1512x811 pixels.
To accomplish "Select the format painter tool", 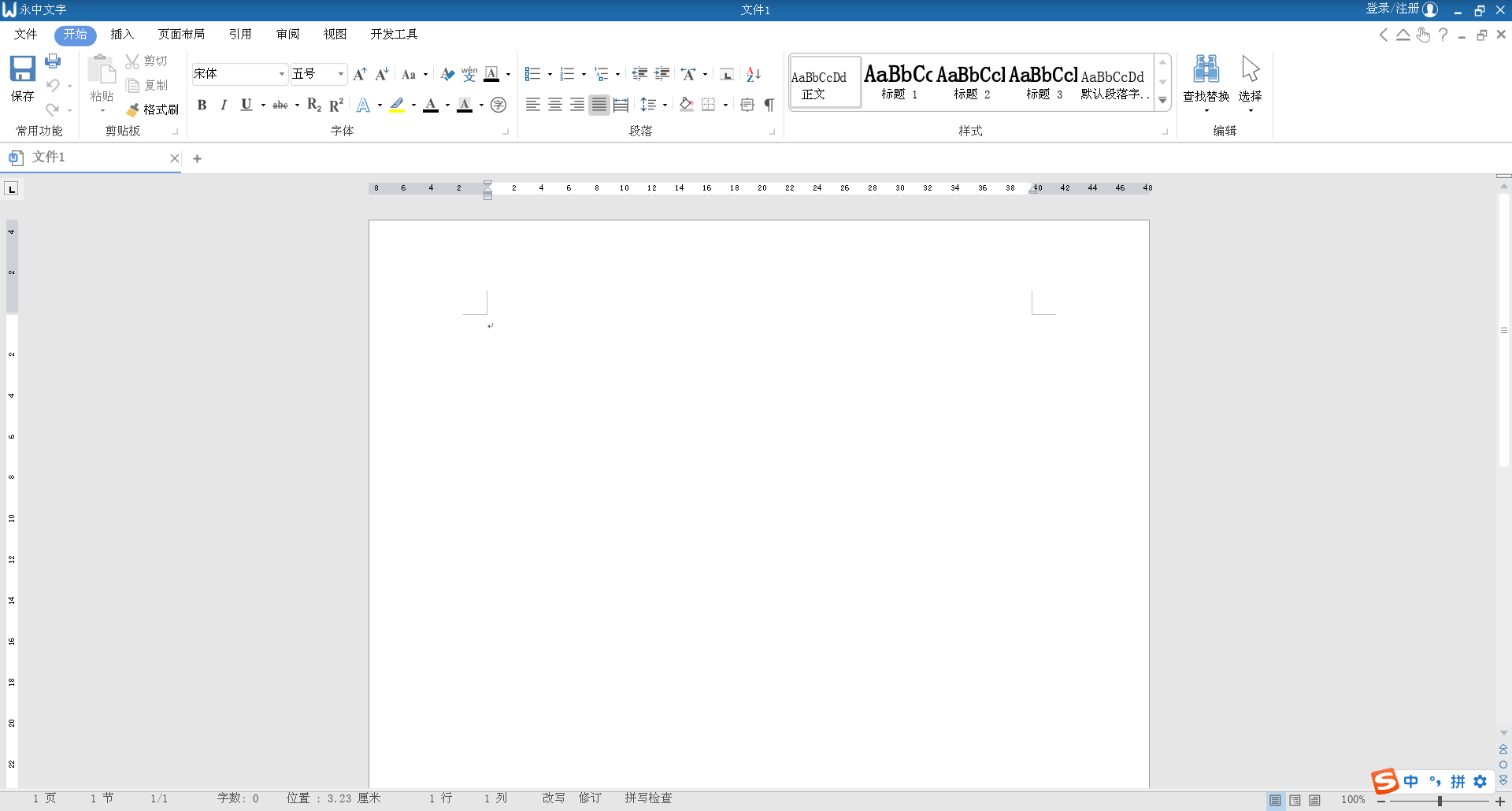I will 152,109.
